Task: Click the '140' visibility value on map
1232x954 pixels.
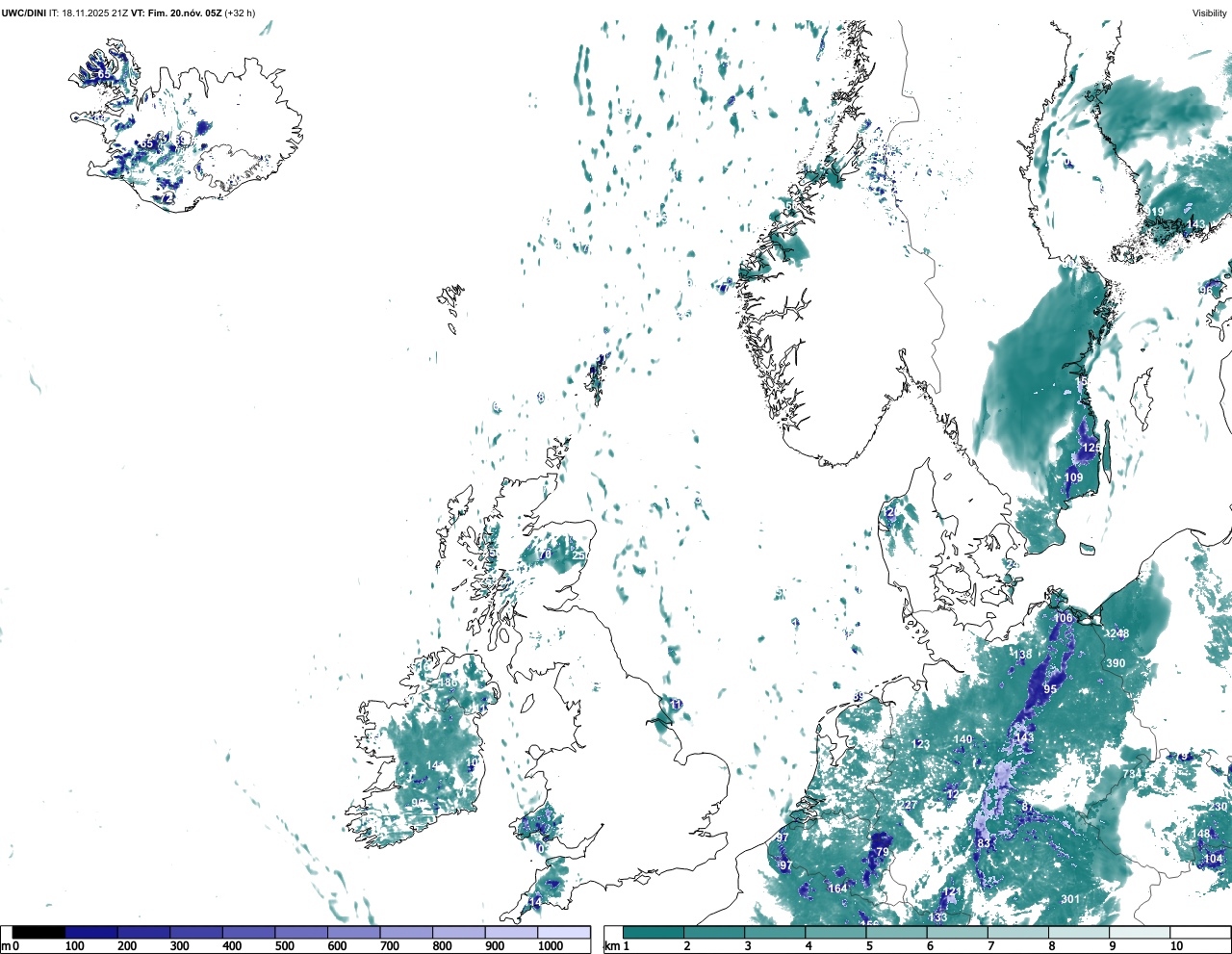Action: click(x=963, y=739)
